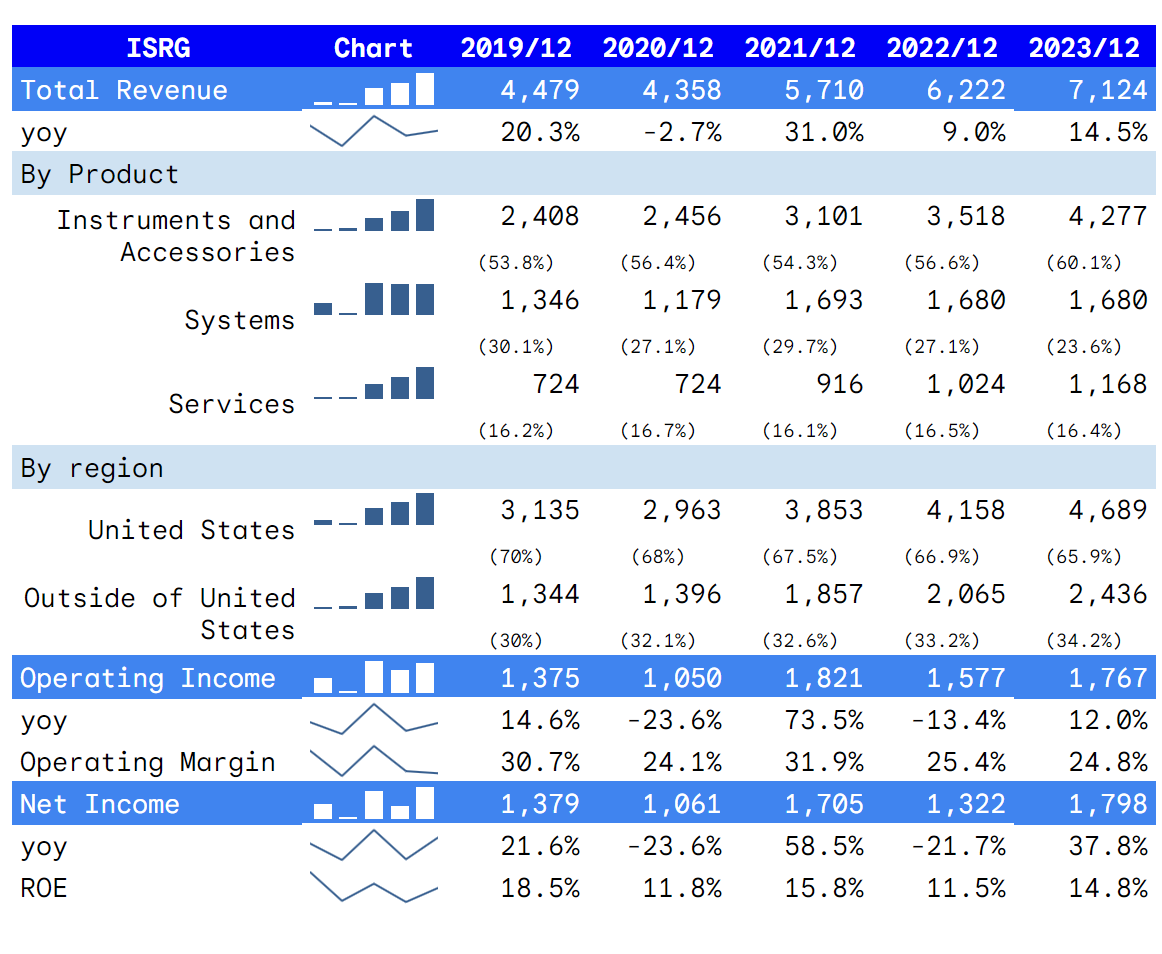
Task: Click the 2022/12 column header
Action: point(942,47)
